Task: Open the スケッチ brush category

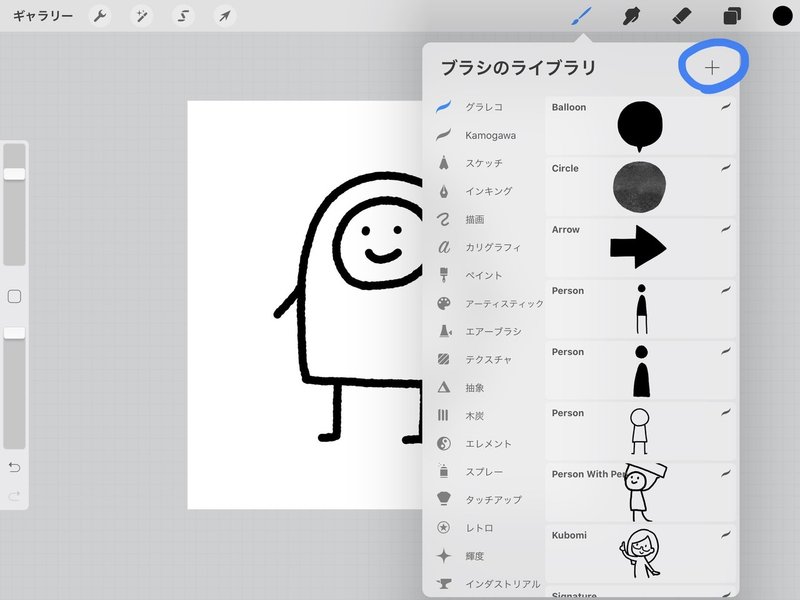Action: pos(484,163)
